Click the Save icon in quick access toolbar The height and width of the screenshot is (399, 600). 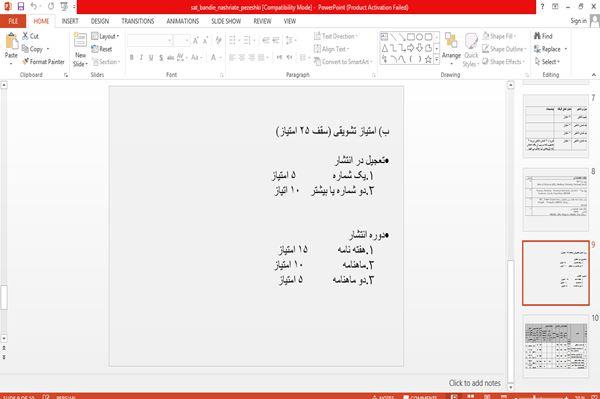click(21, 6)
